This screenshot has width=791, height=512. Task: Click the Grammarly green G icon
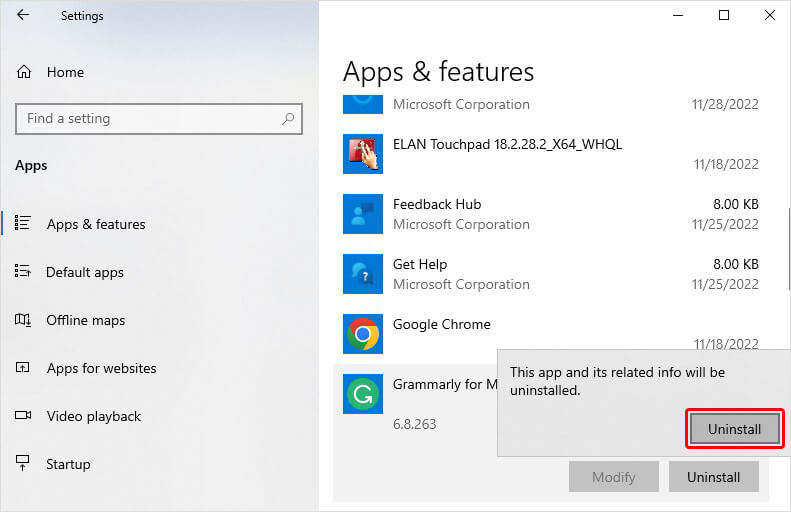point(363,394)
